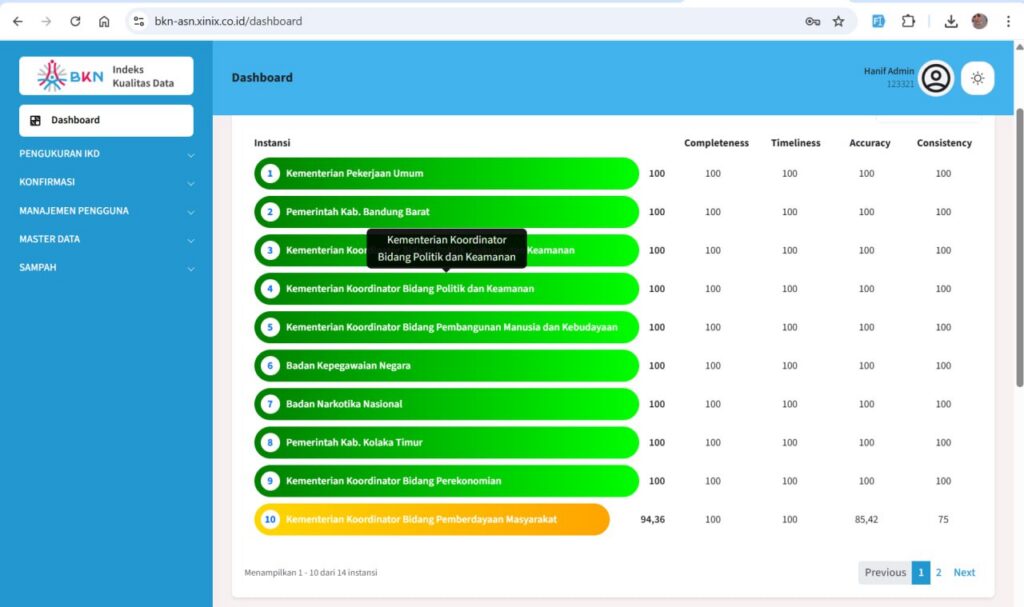
Task: Expand the SAMPAH sidebar section
Action: 106,268
